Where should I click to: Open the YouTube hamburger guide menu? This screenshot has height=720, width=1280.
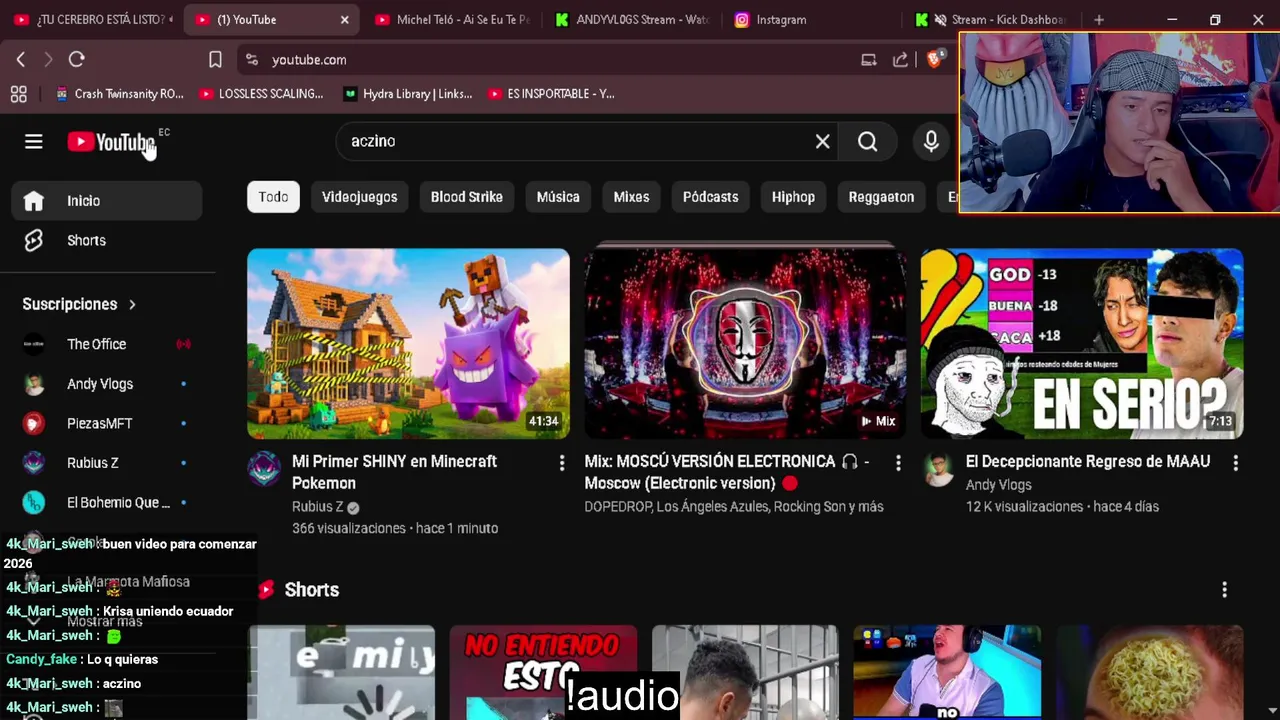34,141
